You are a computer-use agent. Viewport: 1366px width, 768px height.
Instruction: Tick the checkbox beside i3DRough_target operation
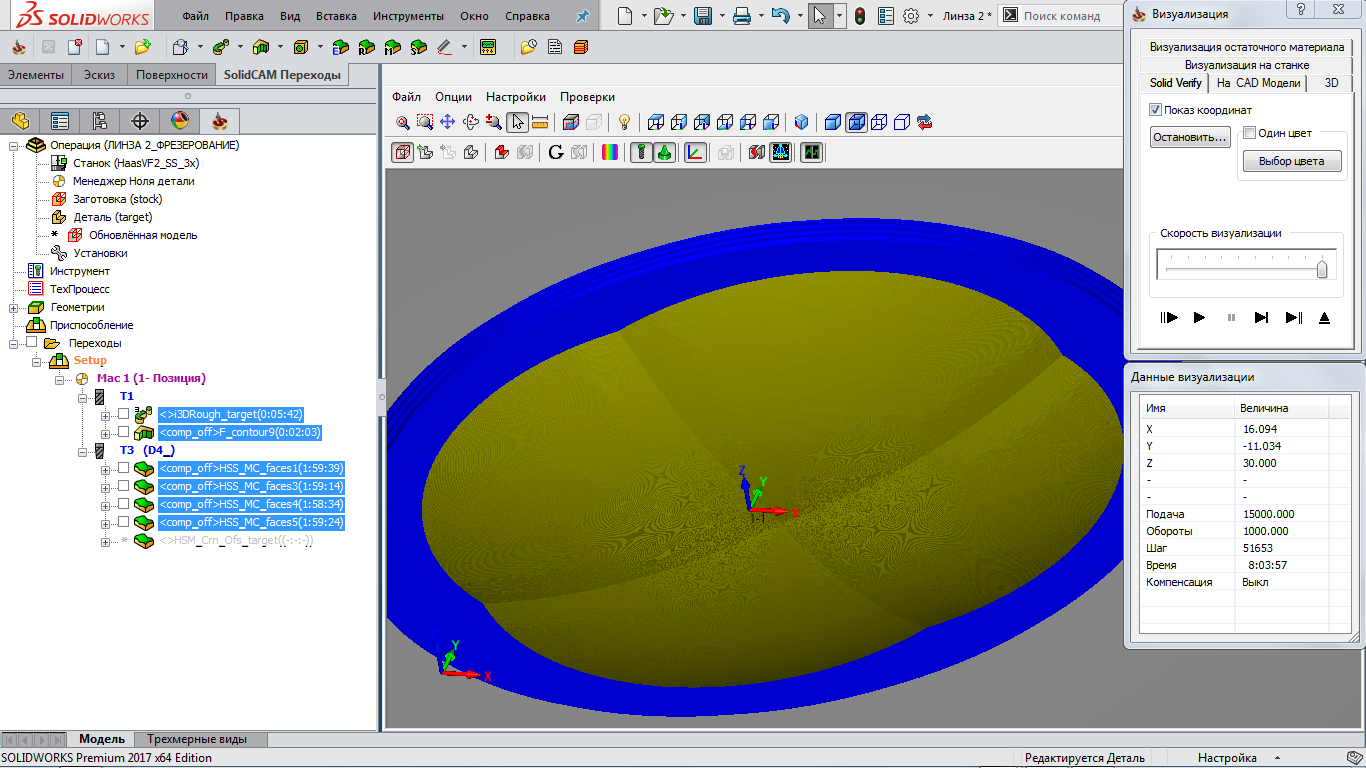[x=123, y=414]
